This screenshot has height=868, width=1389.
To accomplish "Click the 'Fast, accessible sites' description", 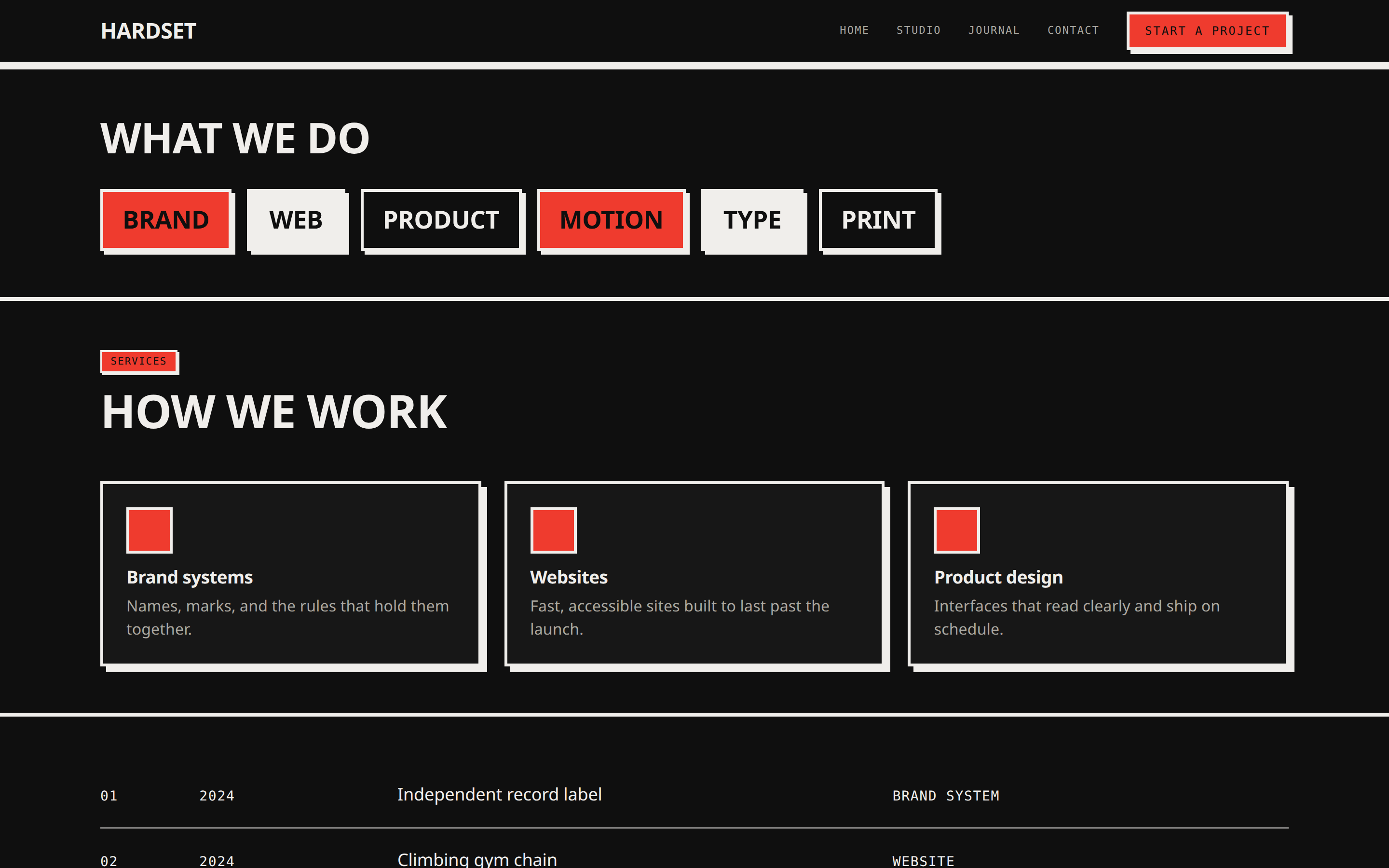I will click(680, 618).
